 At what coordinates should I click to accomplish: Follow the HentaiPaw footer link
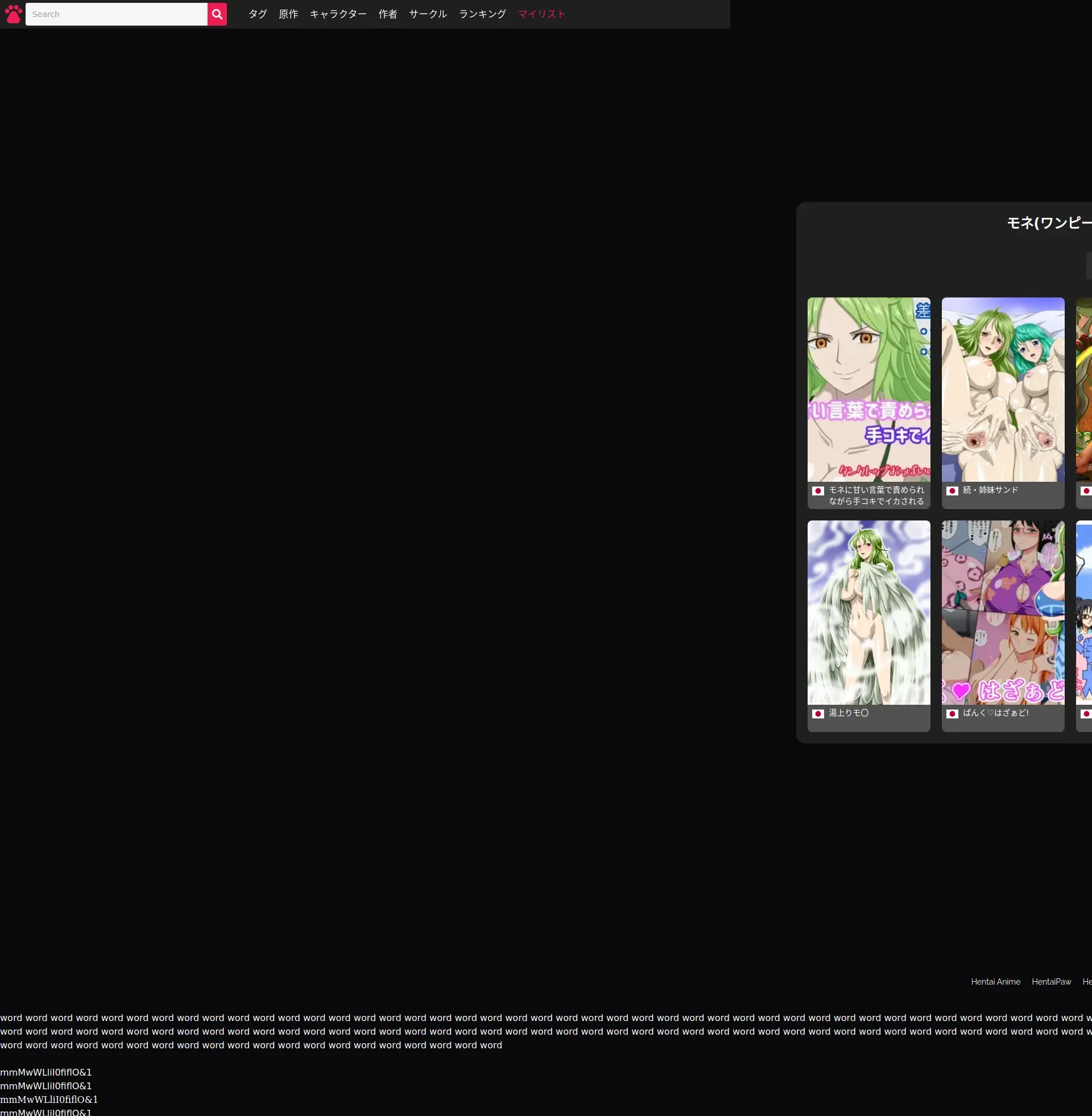coord(1050,982)
